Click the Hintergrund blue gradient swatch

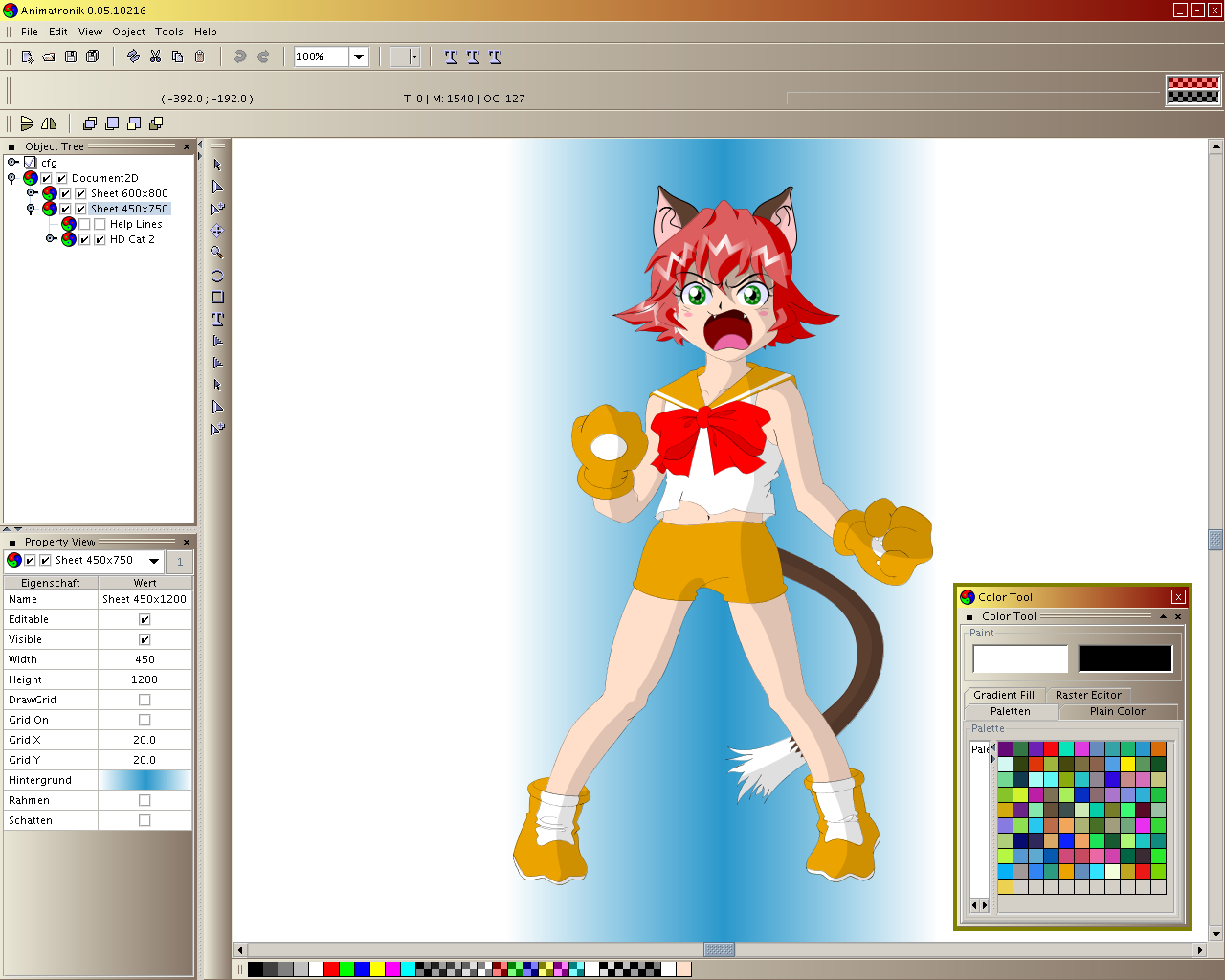pos(145,780)
